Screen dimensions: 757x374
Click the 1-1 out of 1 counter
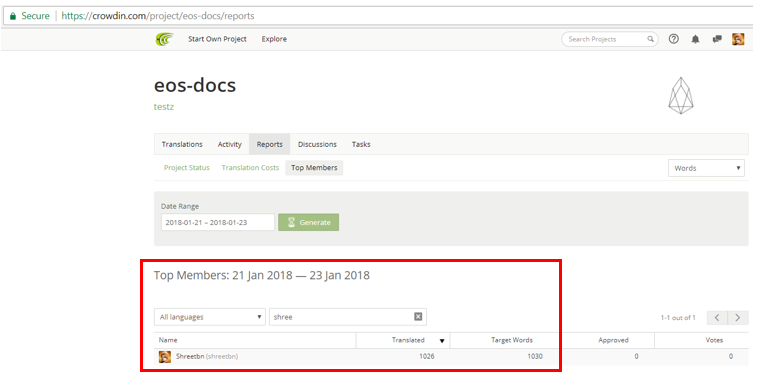tap(678, 318)
